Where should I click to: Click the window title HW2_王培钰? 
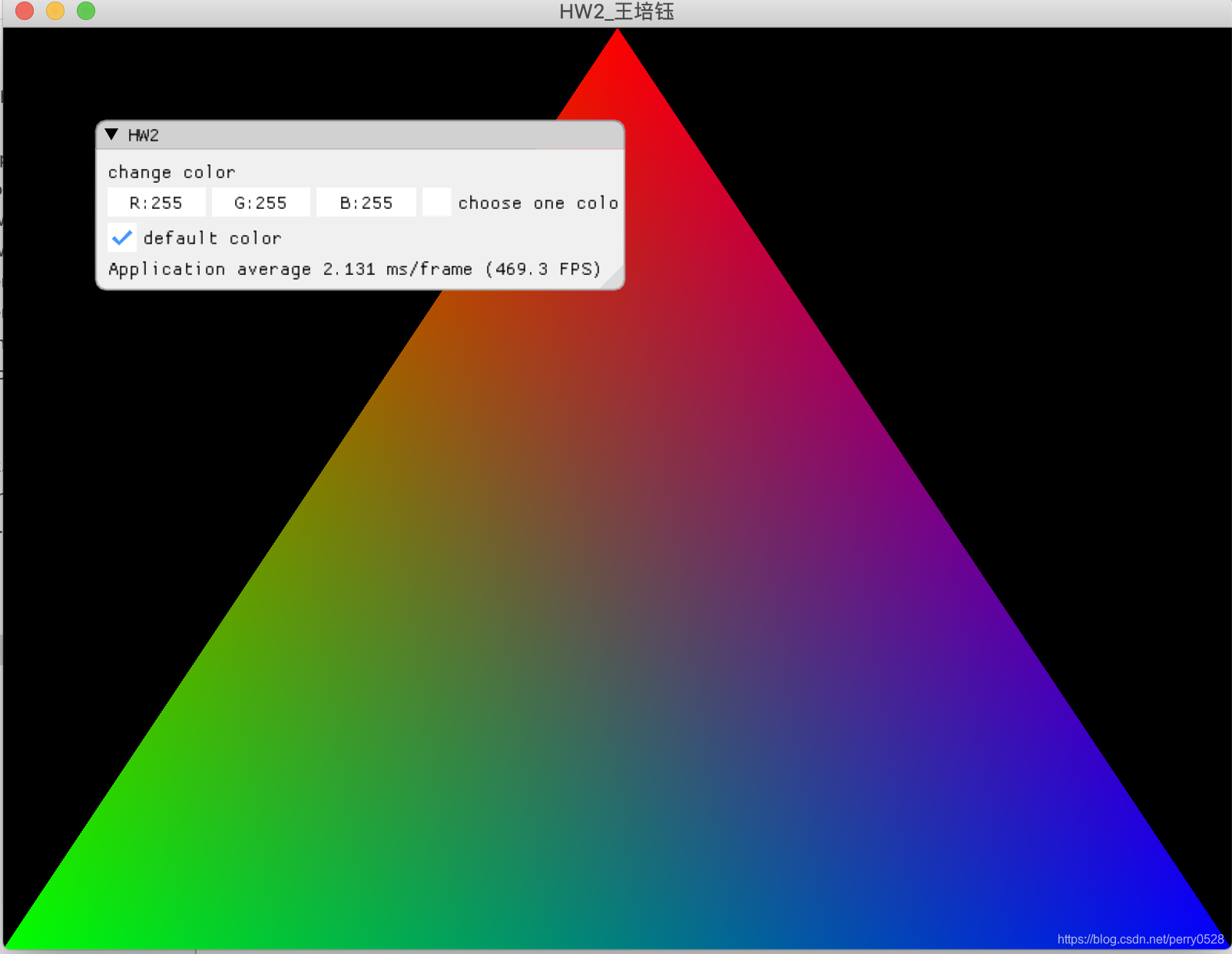tap(617, 12)
